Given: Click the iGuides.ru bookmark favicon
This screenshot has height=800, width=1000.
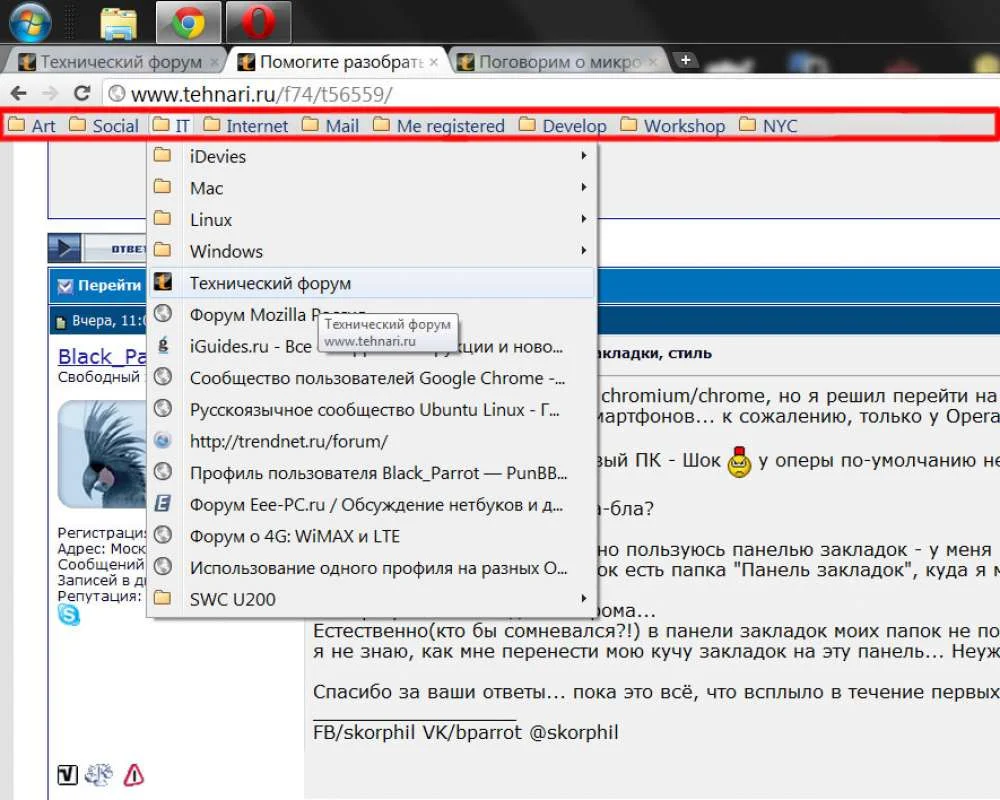Looking at the screenshot, I should pyautogui.click(x=163, y=345).
